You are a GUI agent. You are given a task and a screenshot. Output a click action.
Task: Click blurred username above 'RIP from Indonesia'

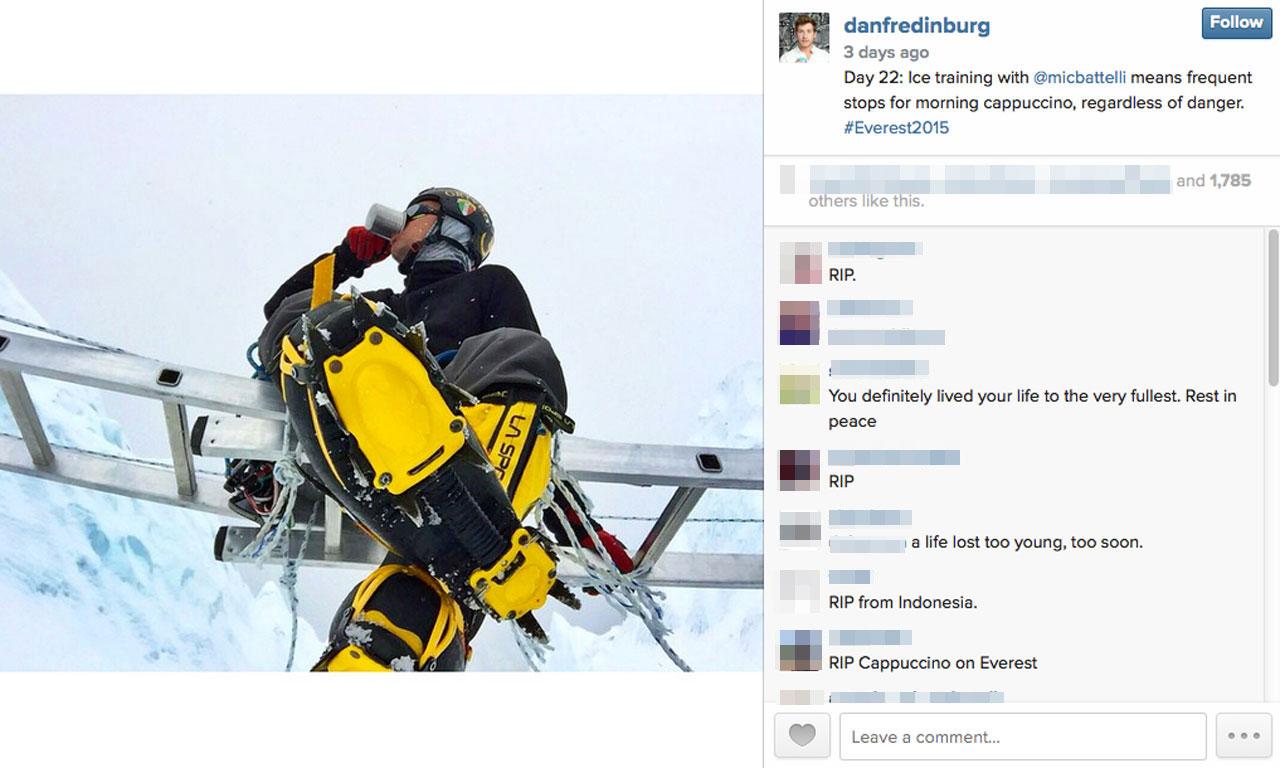pyautogui.click(x=849, y=577)
